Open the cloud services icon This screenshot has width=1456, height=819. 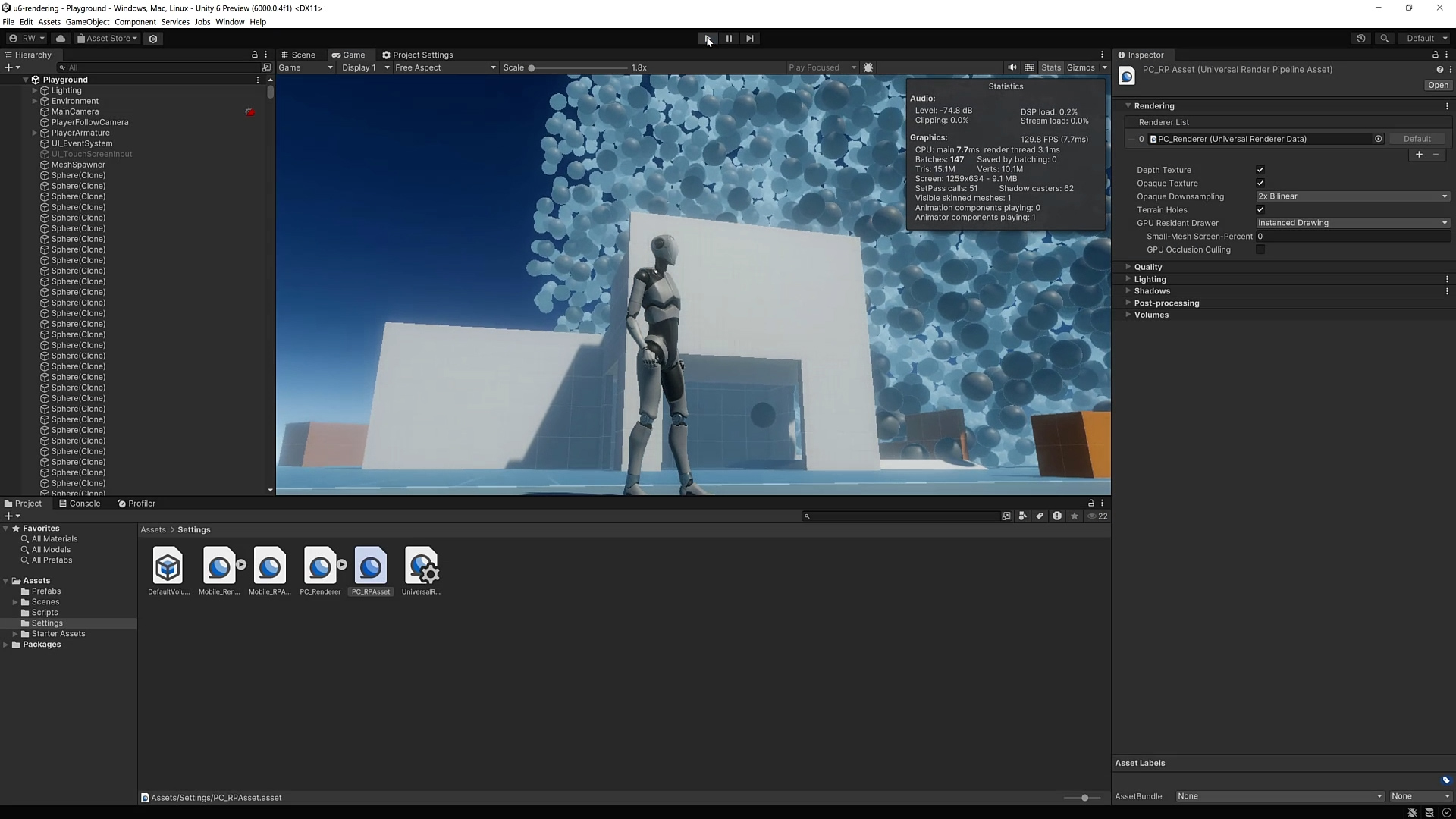(x=61, y=39)
